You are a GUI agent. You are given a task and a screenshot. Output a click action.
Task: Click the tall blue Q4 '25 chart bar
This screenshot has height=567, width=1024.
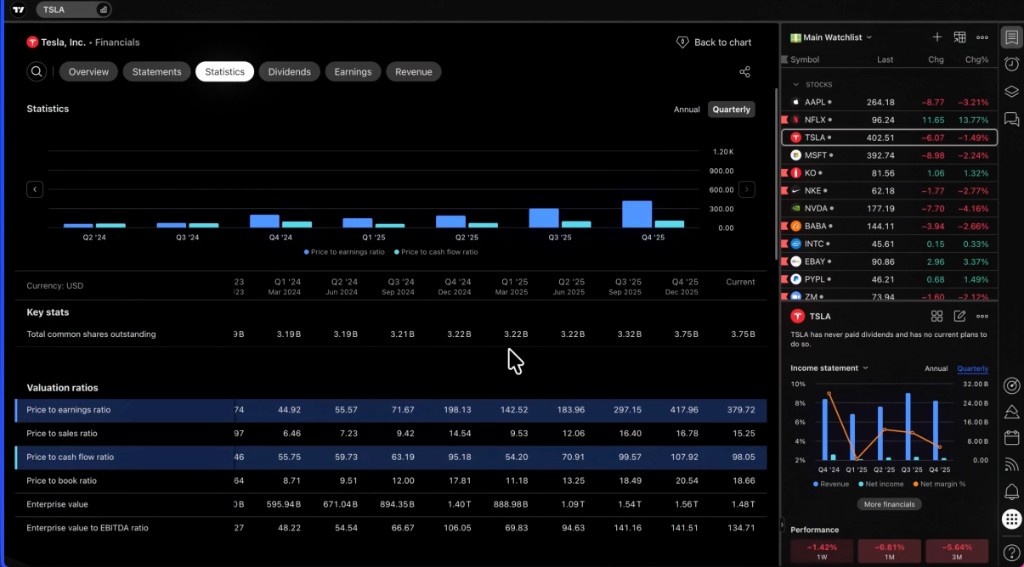637,214
